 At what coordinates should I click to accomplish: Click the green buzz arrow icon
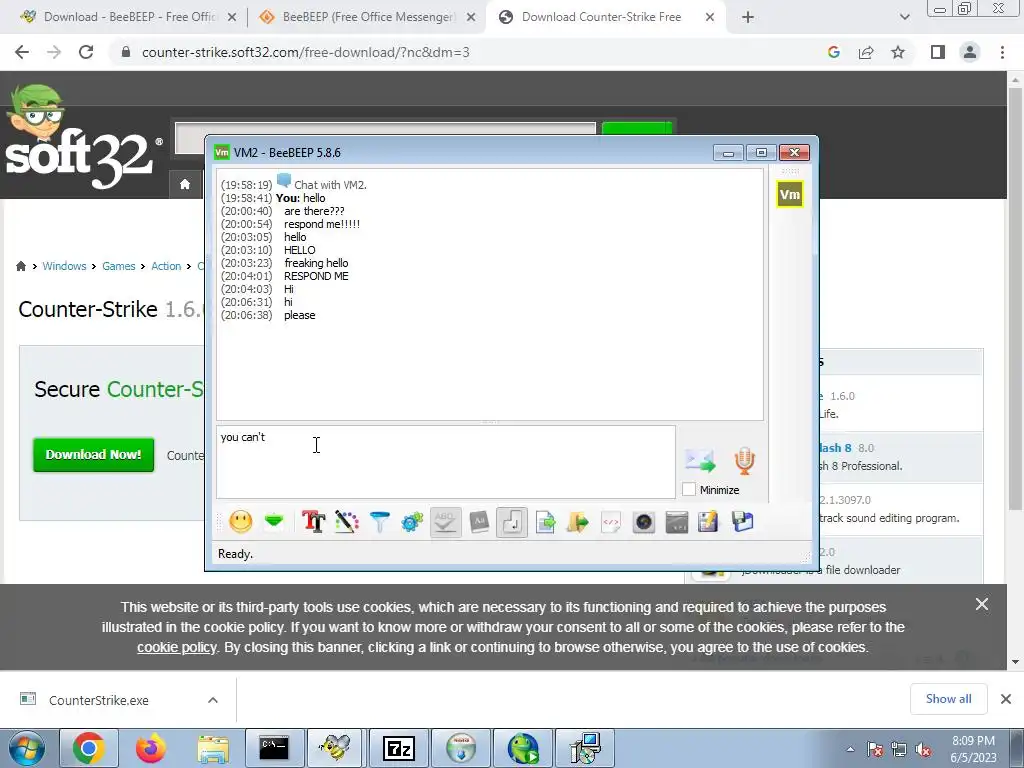(274, 522)
